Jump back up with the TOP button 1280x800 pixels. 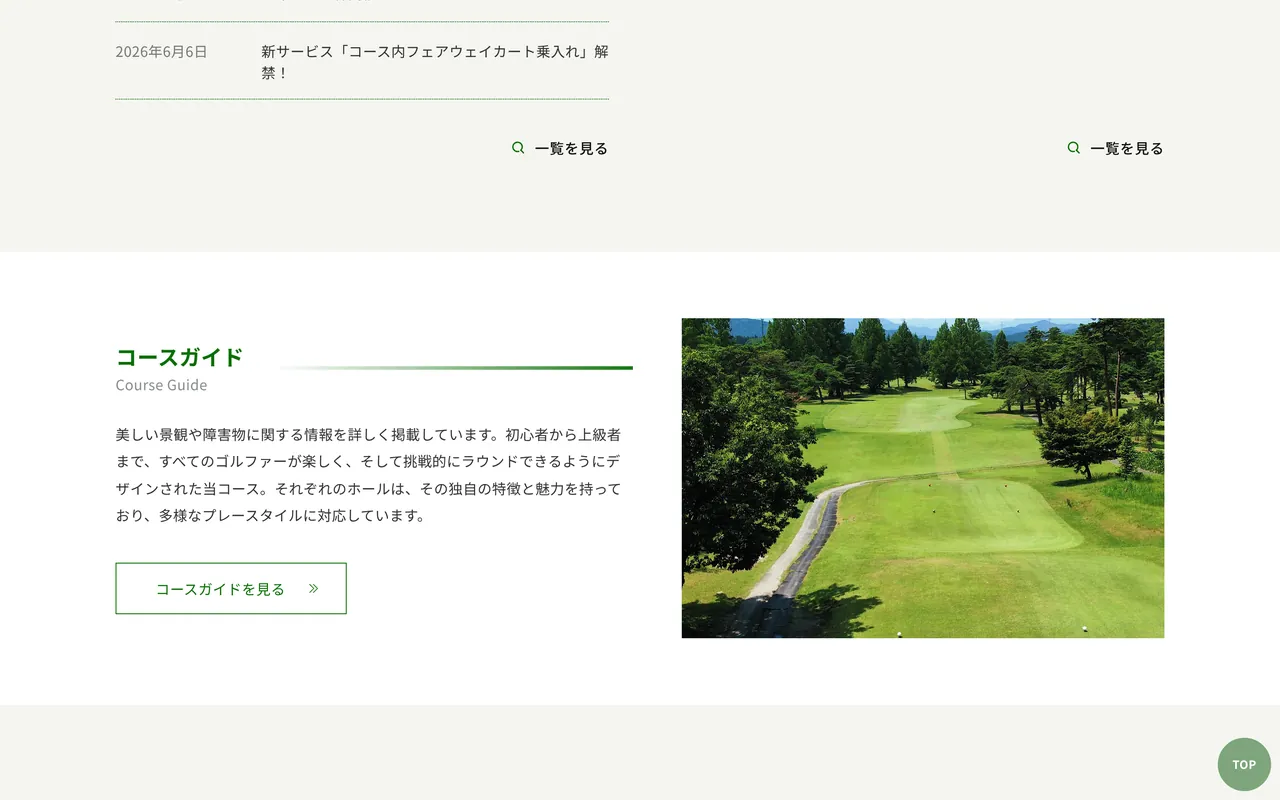tap(1244, 764)
